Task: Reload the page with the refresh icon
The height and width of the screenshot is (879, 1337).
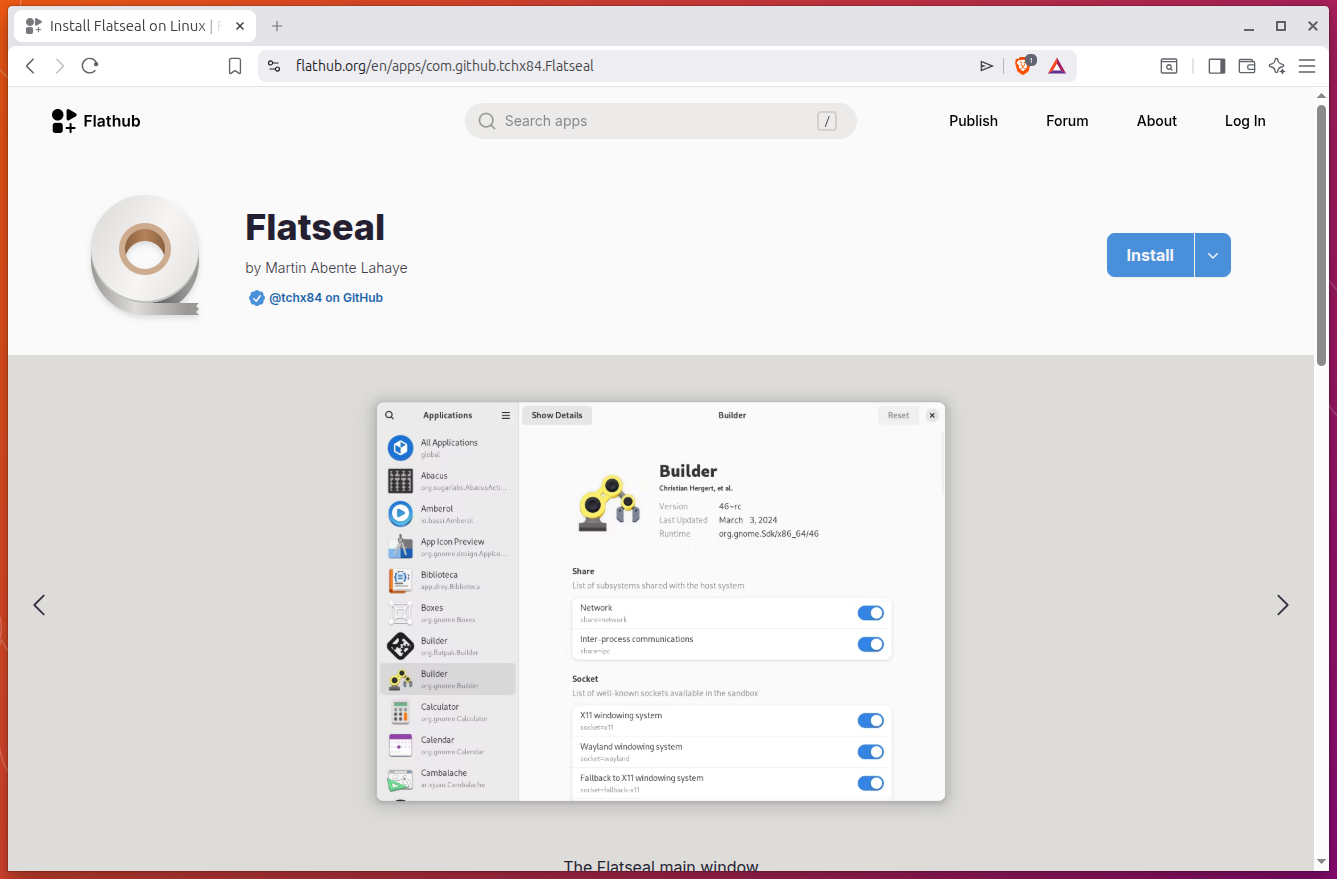Action: pyautogui.click(x=90, y=66)
